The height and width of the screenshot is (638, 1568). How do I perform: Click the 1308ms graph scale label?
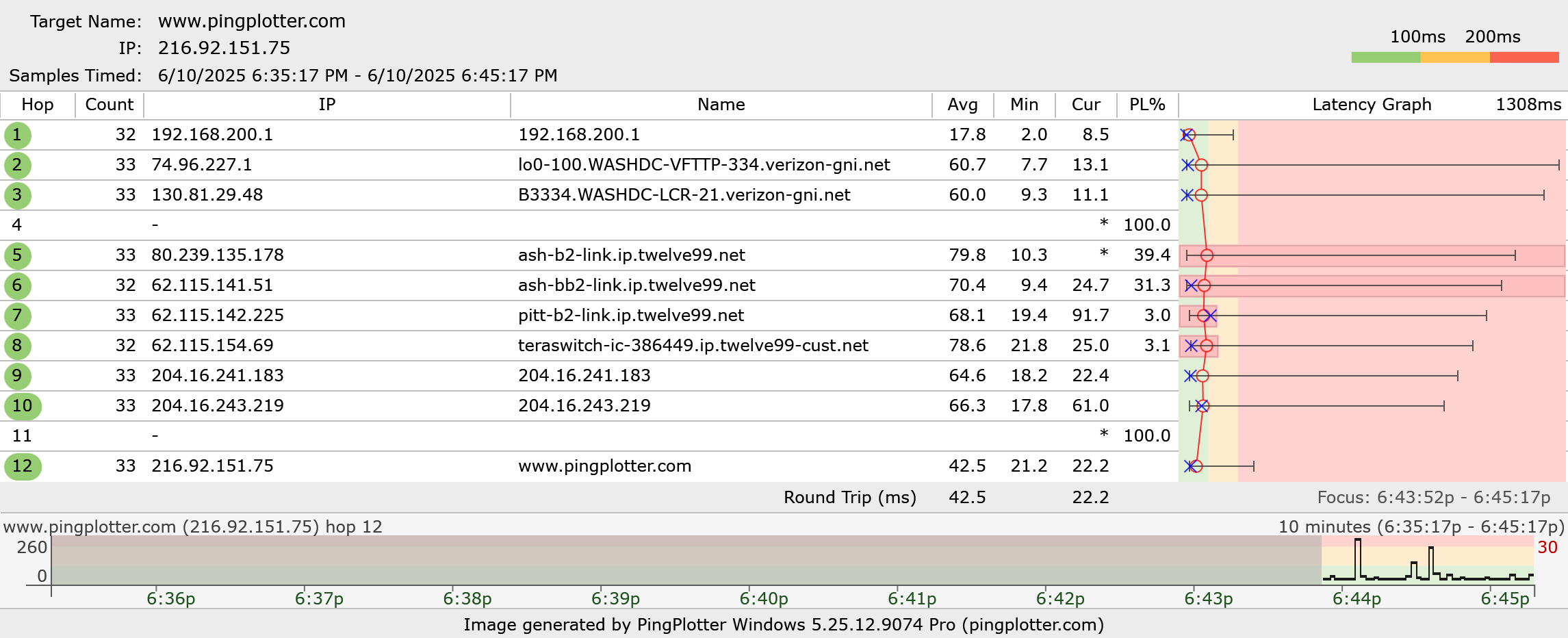1528,105
